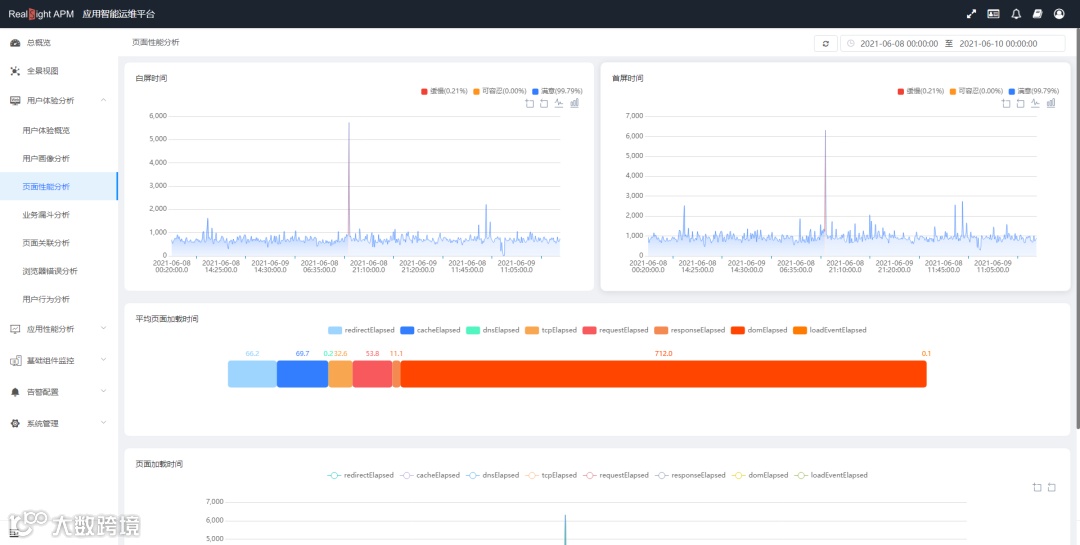Toggle fullscreen with the expand arrows icon
This screenshot has height=545, width=1080.
tap(971, 14)
